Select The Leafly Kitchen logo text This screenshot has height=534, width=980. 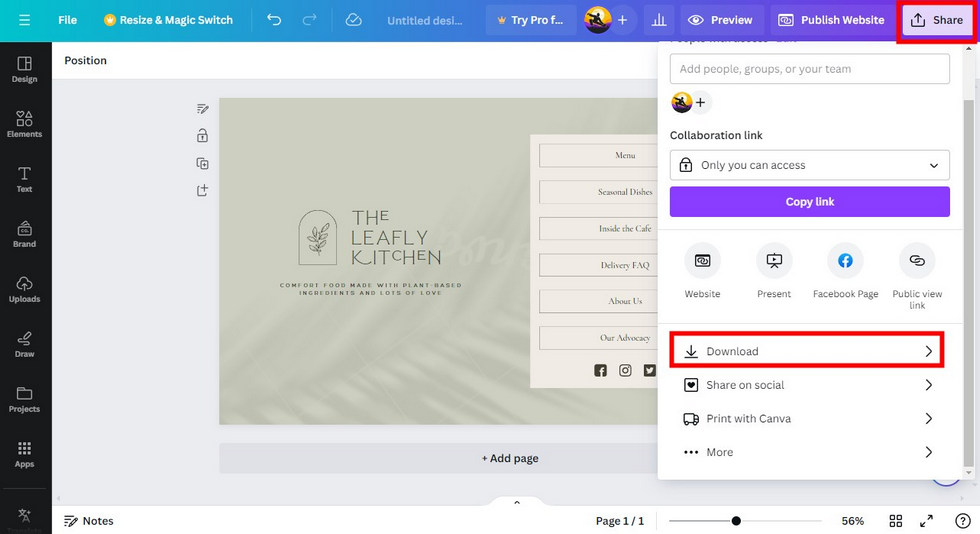pos(396,238)
